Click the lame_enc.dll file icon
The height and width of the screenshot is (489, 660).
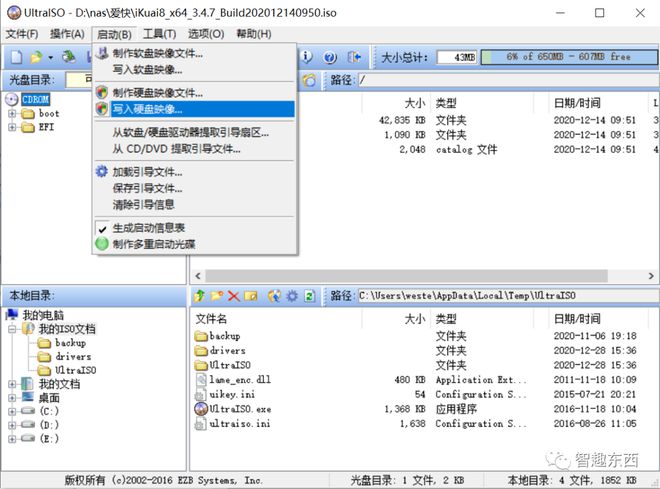[x=201, y=380]
